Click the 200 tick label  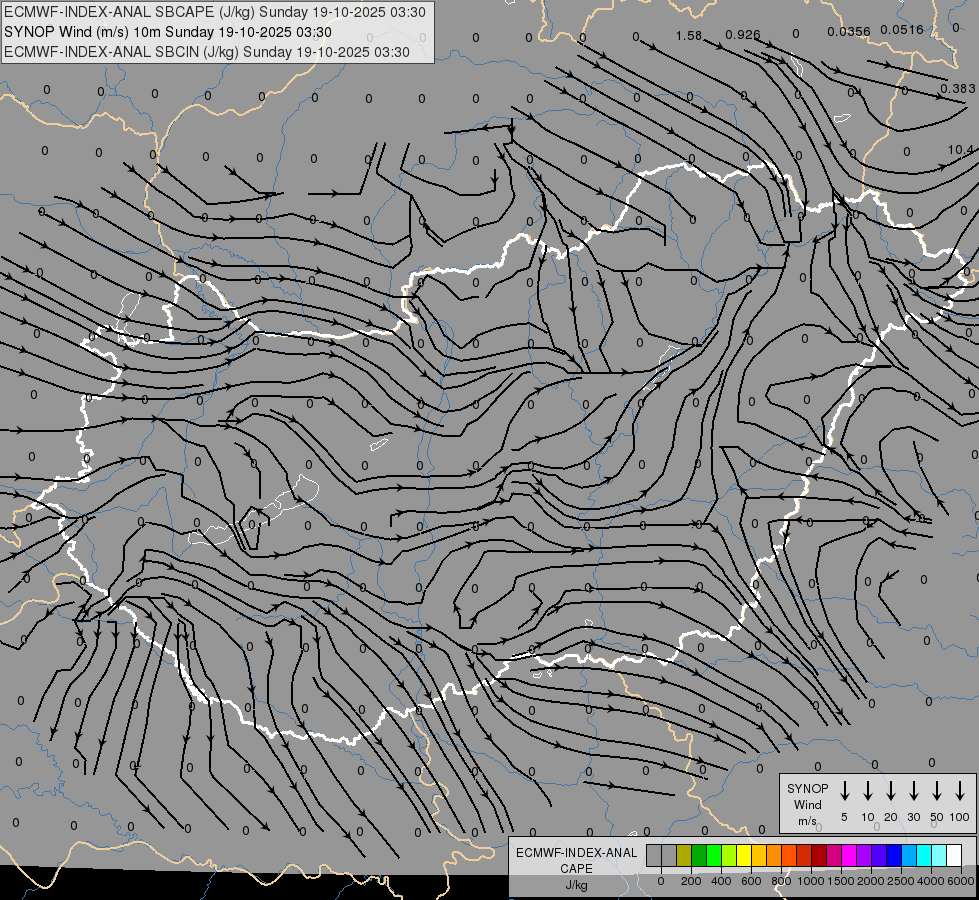(691, 881)
